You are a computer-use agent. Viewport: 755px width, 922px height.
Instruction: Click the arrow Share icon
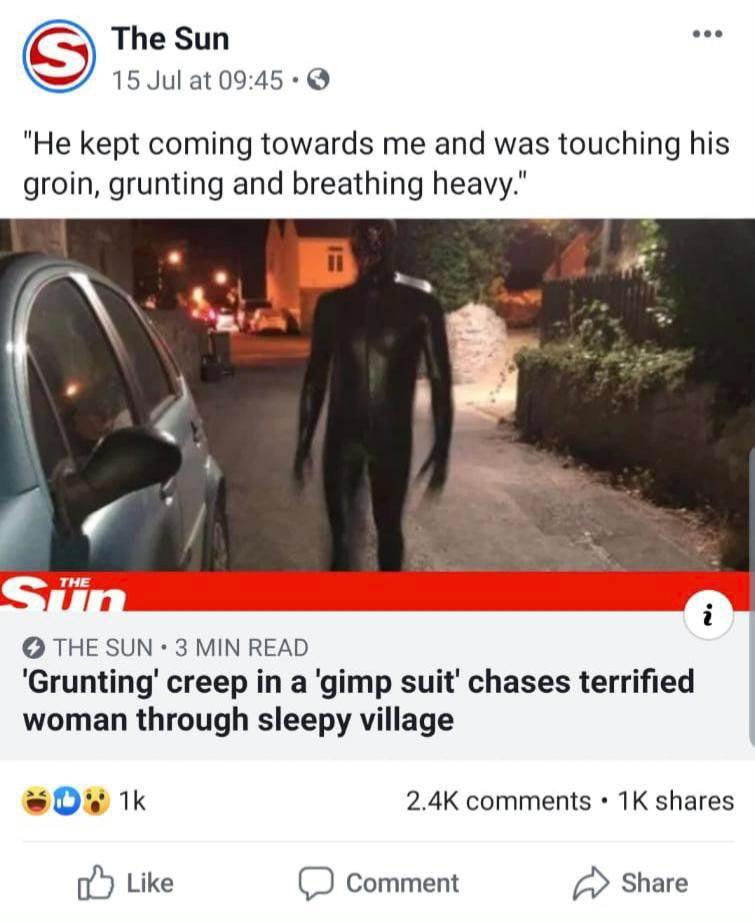(592, 883)
